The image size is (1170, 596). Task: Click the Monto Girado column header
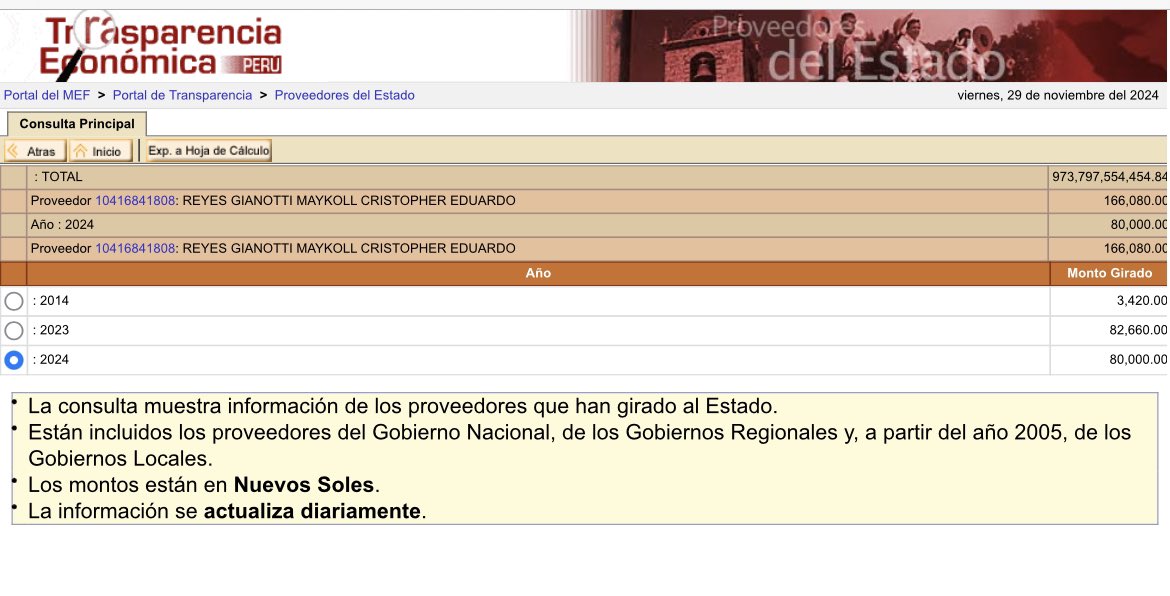coord(1108,272)
